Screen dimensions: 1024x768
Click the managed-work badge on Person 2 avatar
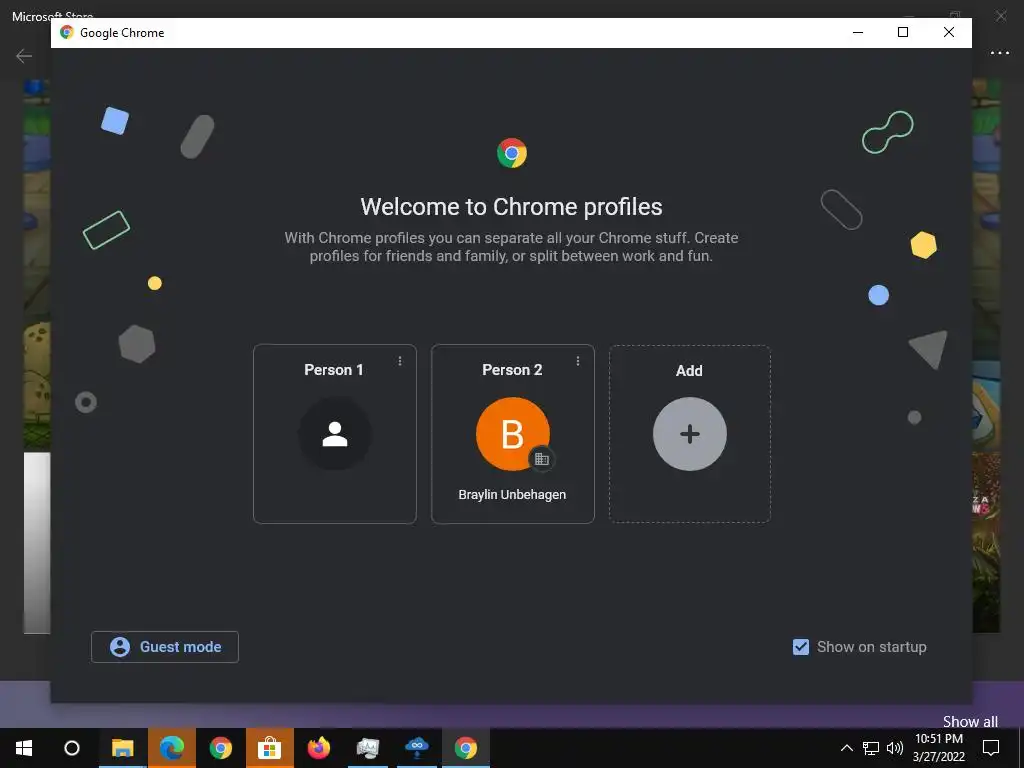click(541, 459)
